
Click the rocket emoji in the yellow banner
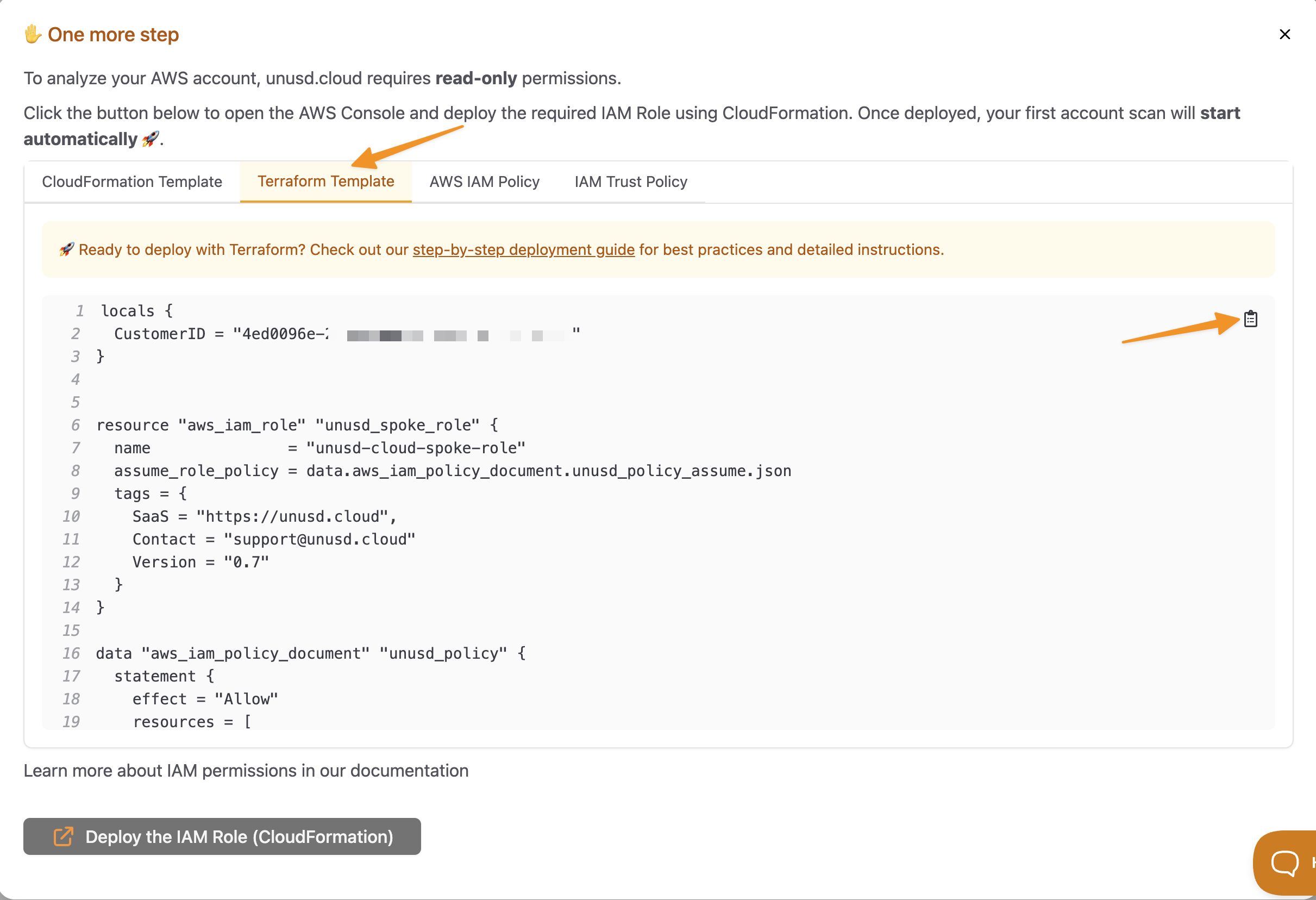(x=67, y=249)
